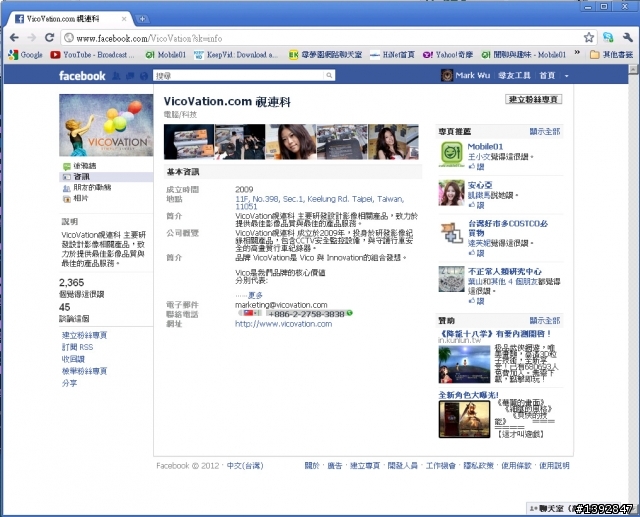Reload the page with the refresh icon
This screenshot has height=517, width=640.
click(x=49, y=38)
